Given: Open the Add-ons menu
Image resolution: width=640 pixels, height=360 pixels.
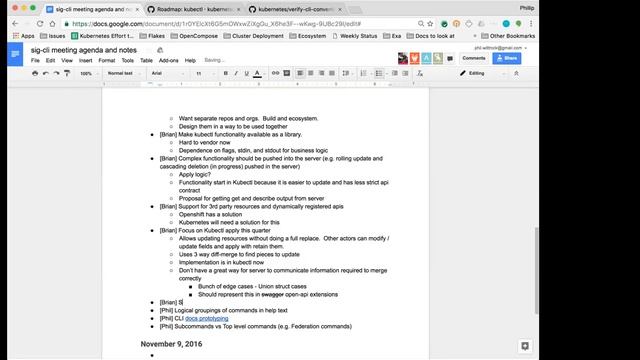Looking at the screenshot, I should [169, 60].
